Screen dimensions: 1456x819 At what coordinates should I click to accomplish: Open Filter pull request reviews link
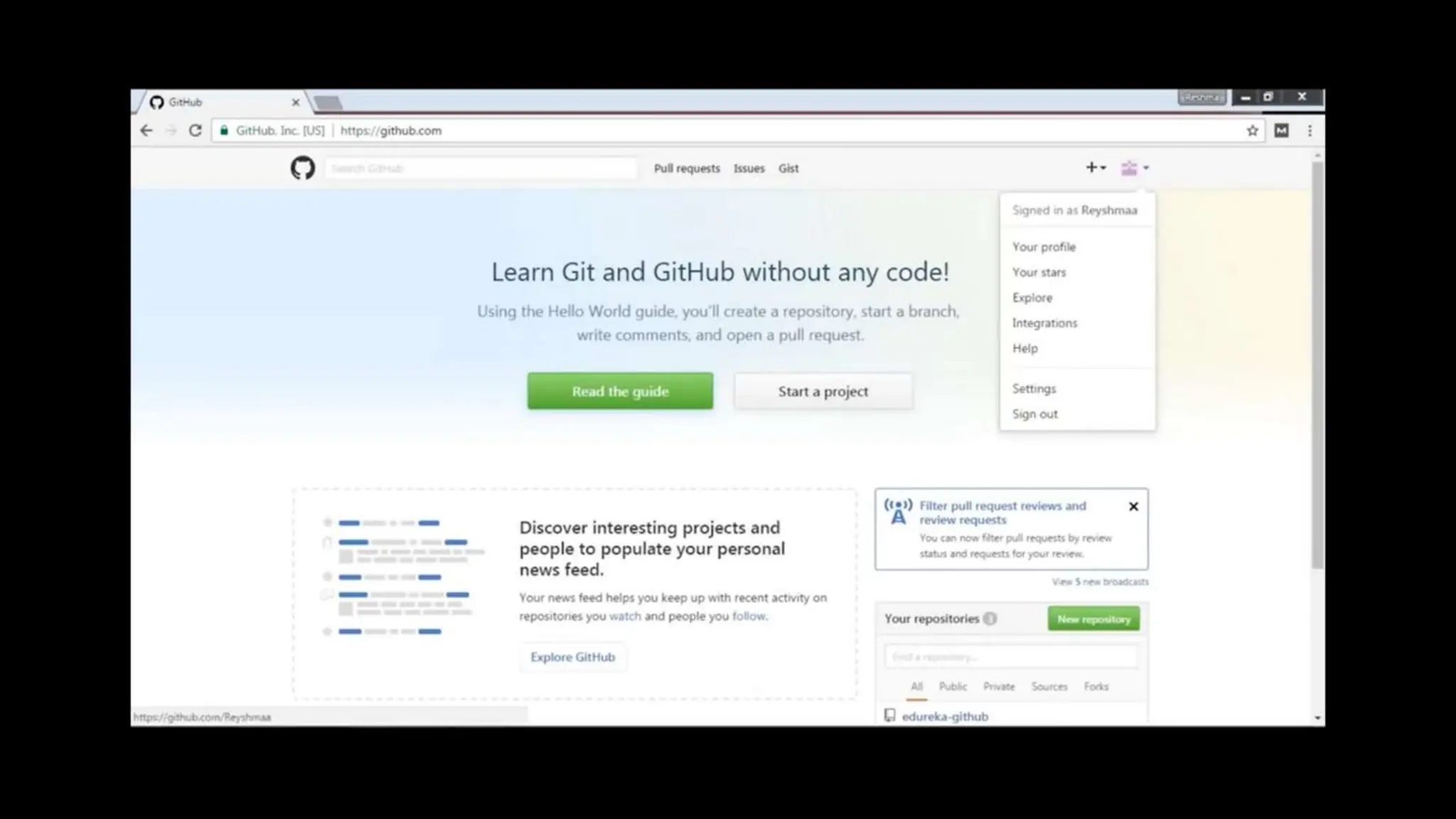click(1002, 513)
